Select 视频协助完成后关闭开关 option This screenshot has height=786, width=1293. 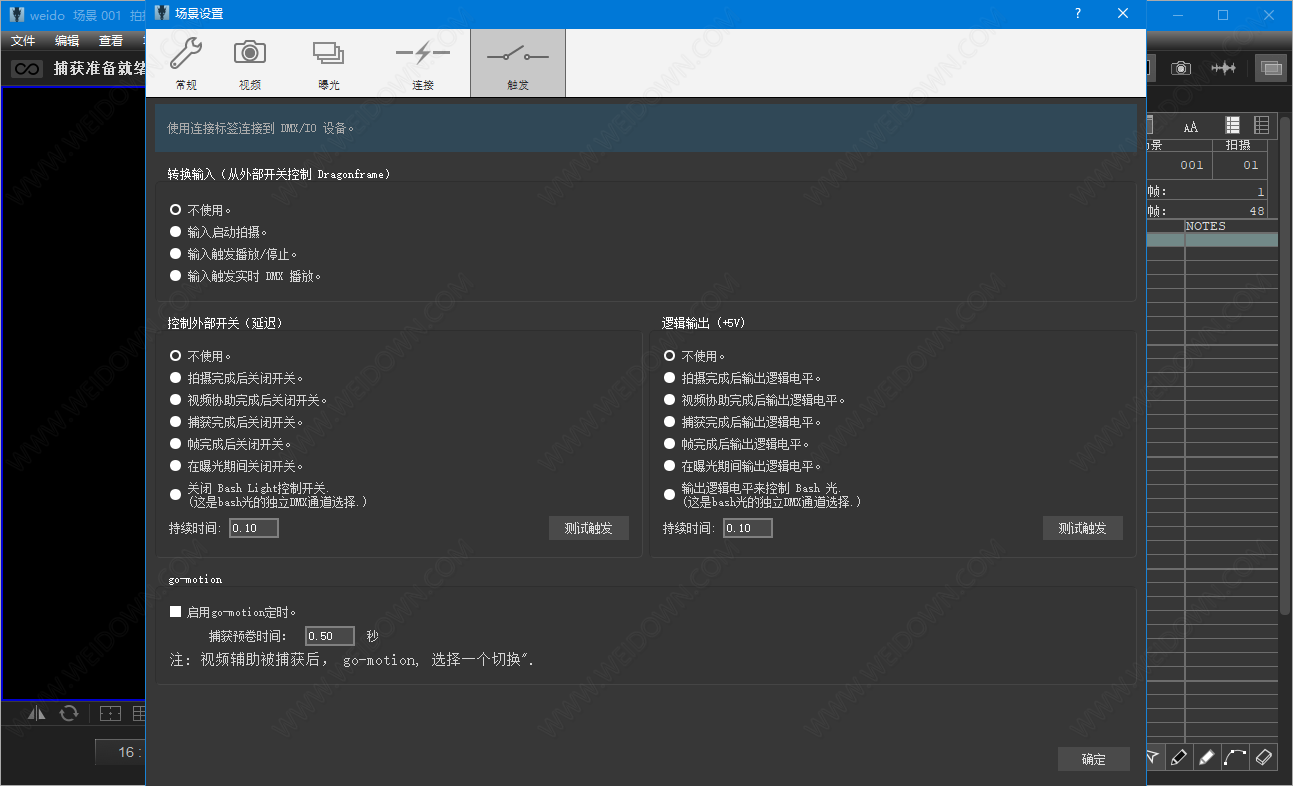[248, 400]
